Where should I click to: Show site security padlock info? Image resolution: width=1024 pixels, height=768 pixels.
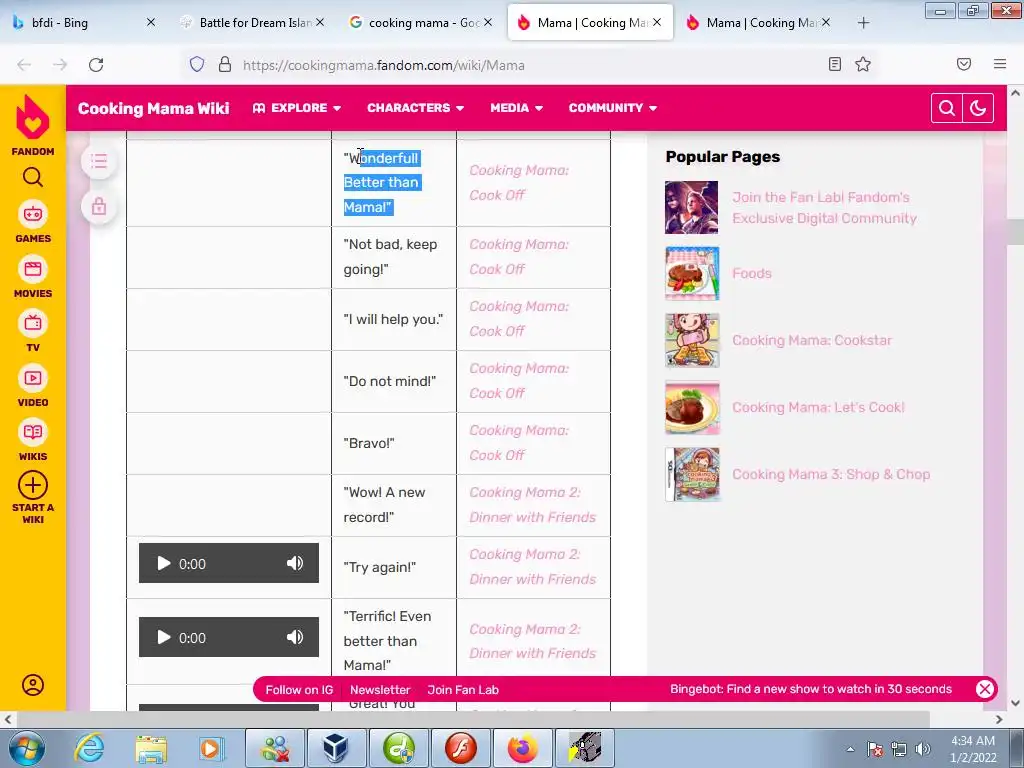[225, 64]
